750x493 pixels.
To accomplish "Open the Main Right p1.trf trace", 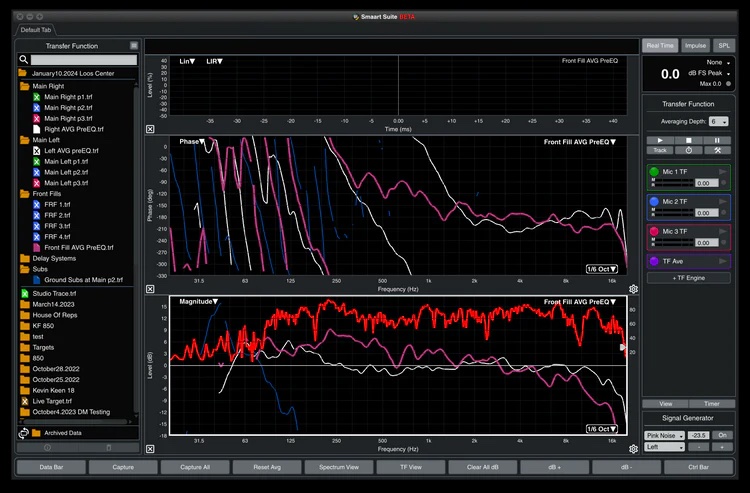I will pyautogui.click(x=66, y=97).
